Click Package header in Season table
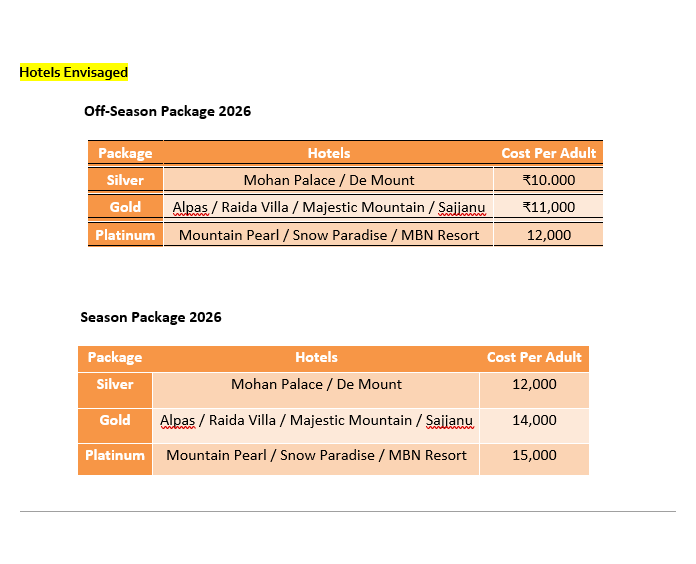The width and height of the screenshot is (696, 564). click(115, 357)
